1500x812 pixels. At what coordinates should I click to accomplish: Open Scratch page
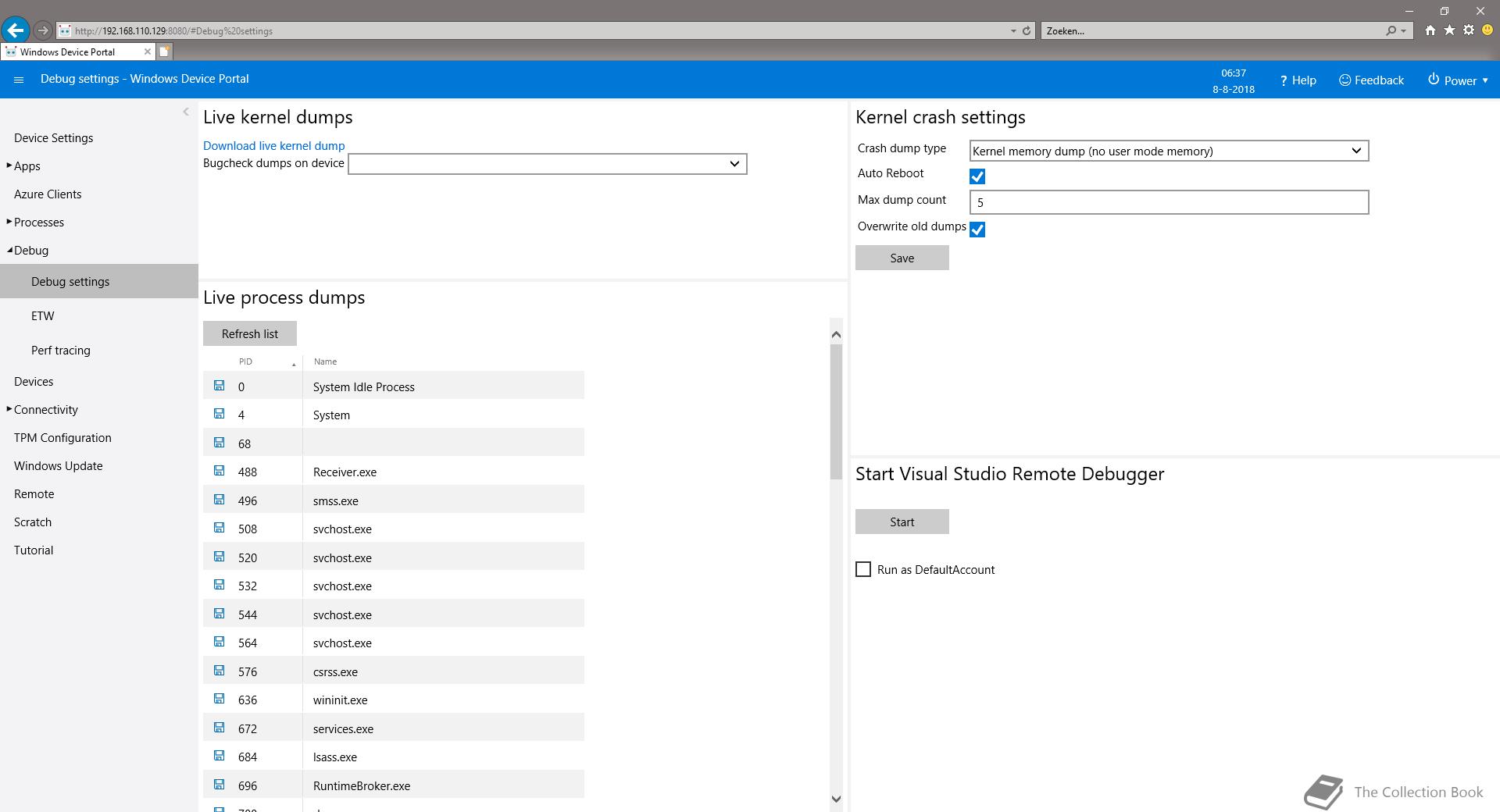[33, 522]
